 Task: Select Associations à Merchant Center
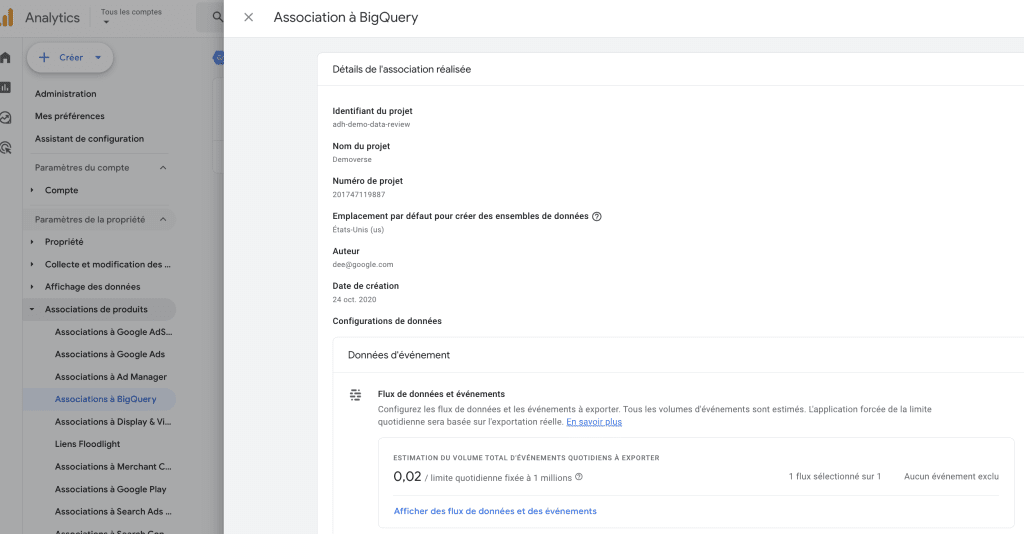pos(113,467)
